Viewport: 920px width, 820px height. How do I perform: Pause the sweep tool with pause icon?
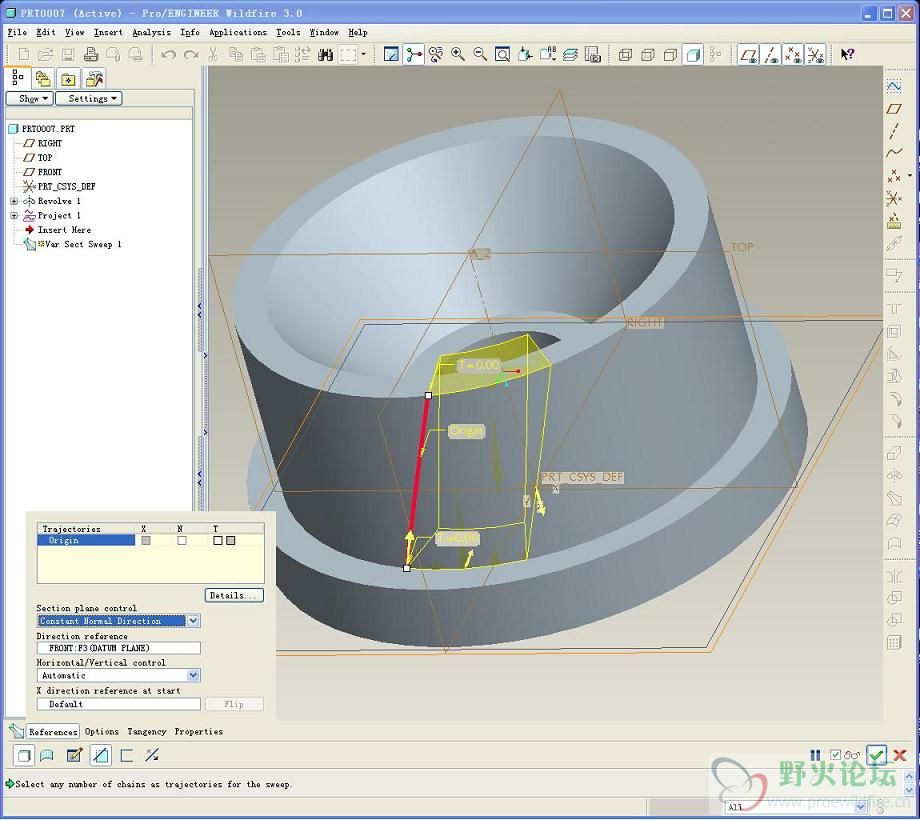(x=816, y=755)
